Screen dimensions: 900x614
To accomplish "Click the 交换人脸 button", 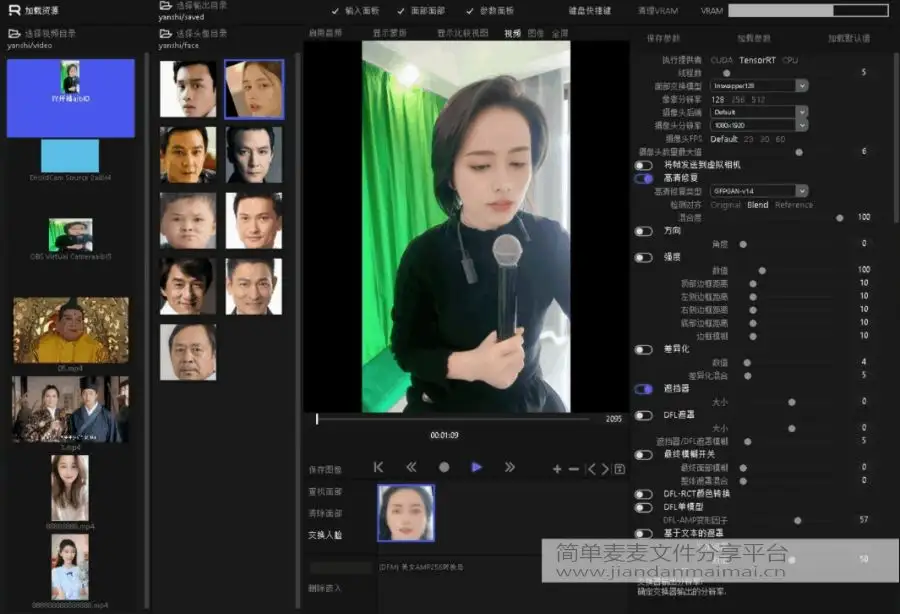I will 325,535.
